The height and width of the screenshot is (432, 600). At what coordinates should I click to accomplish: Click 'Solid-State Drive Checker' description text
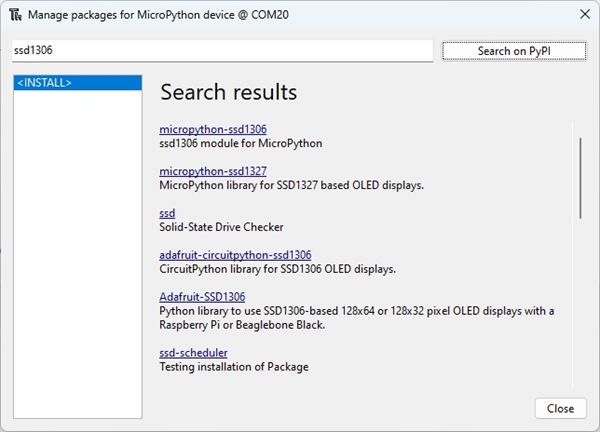[221, 227]
